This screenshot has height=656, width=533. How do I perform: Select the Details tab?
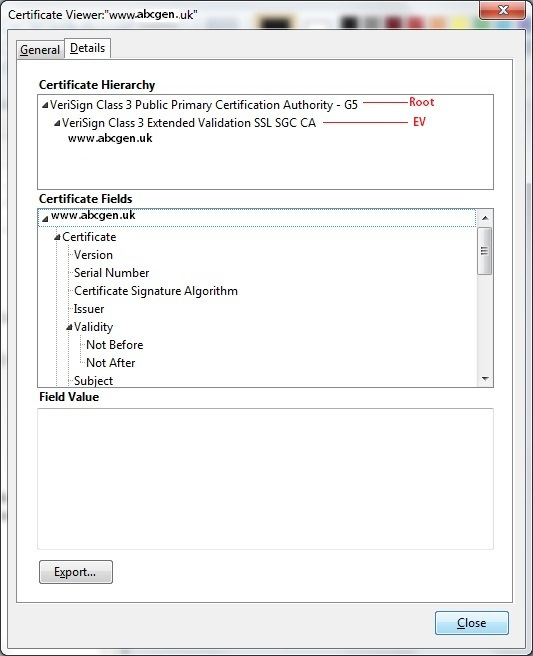coord(87,48)
